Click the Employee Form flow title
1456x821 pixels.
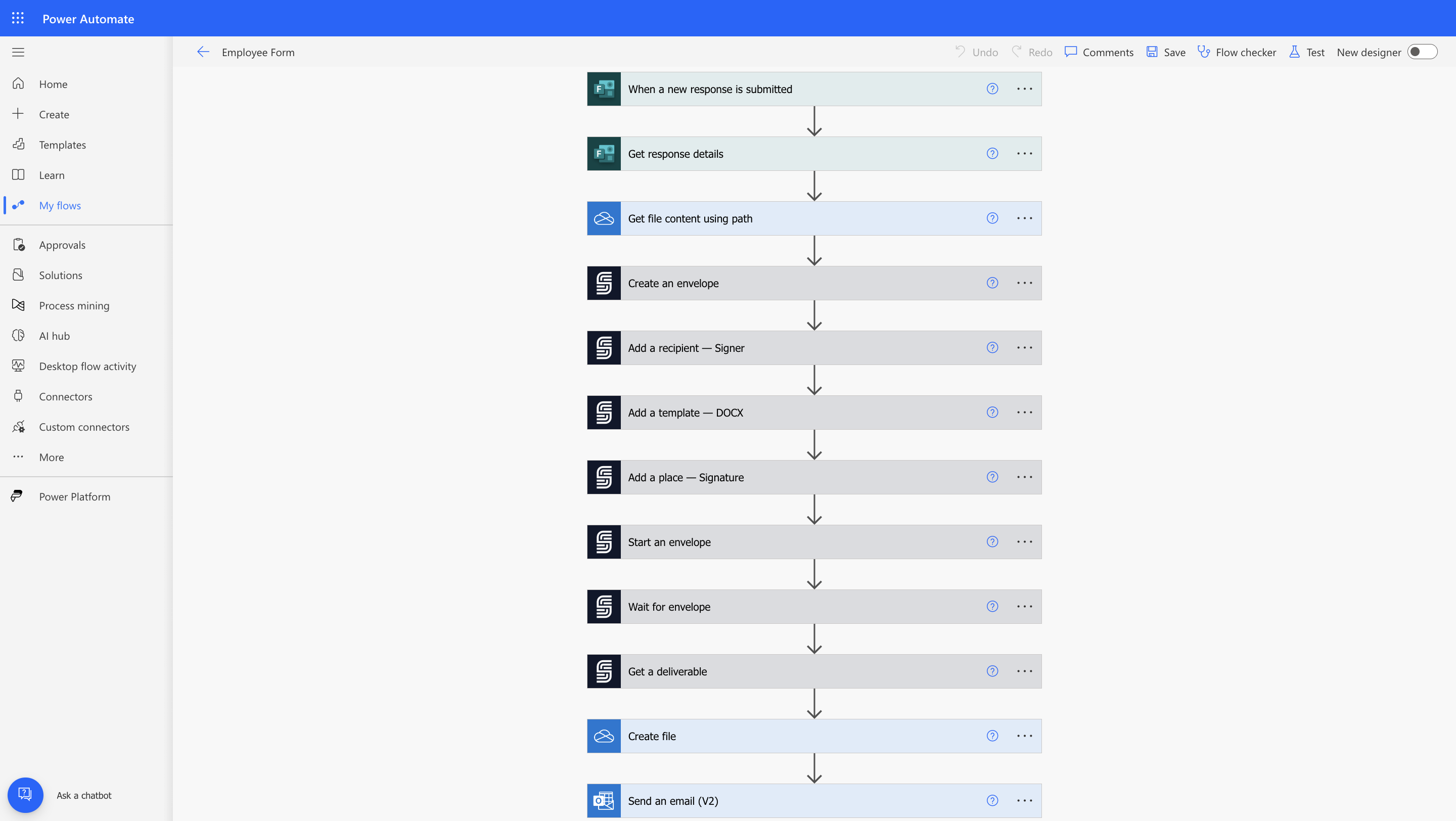click(x=258, y=53)
